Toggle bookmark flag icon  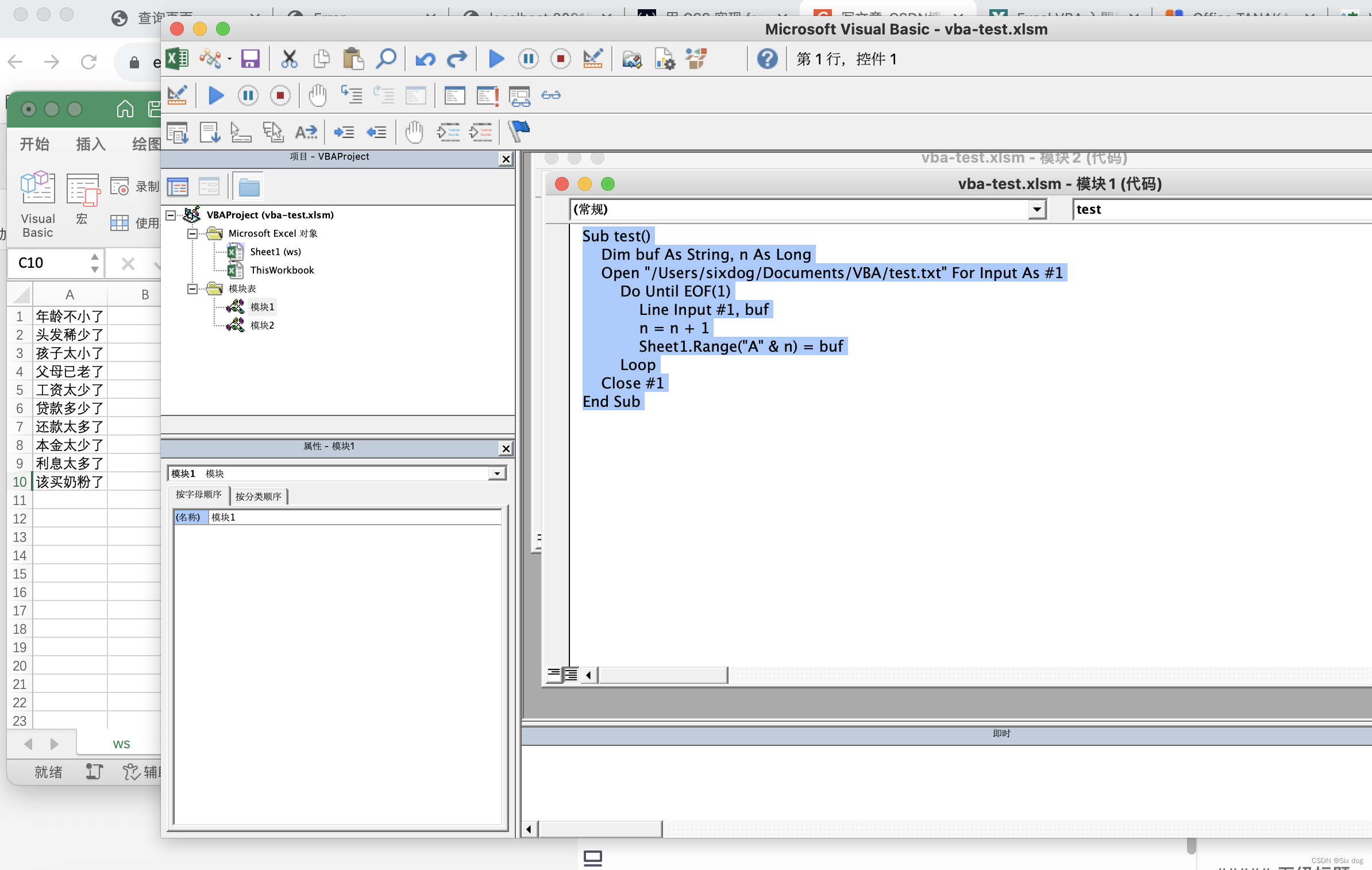519,132
